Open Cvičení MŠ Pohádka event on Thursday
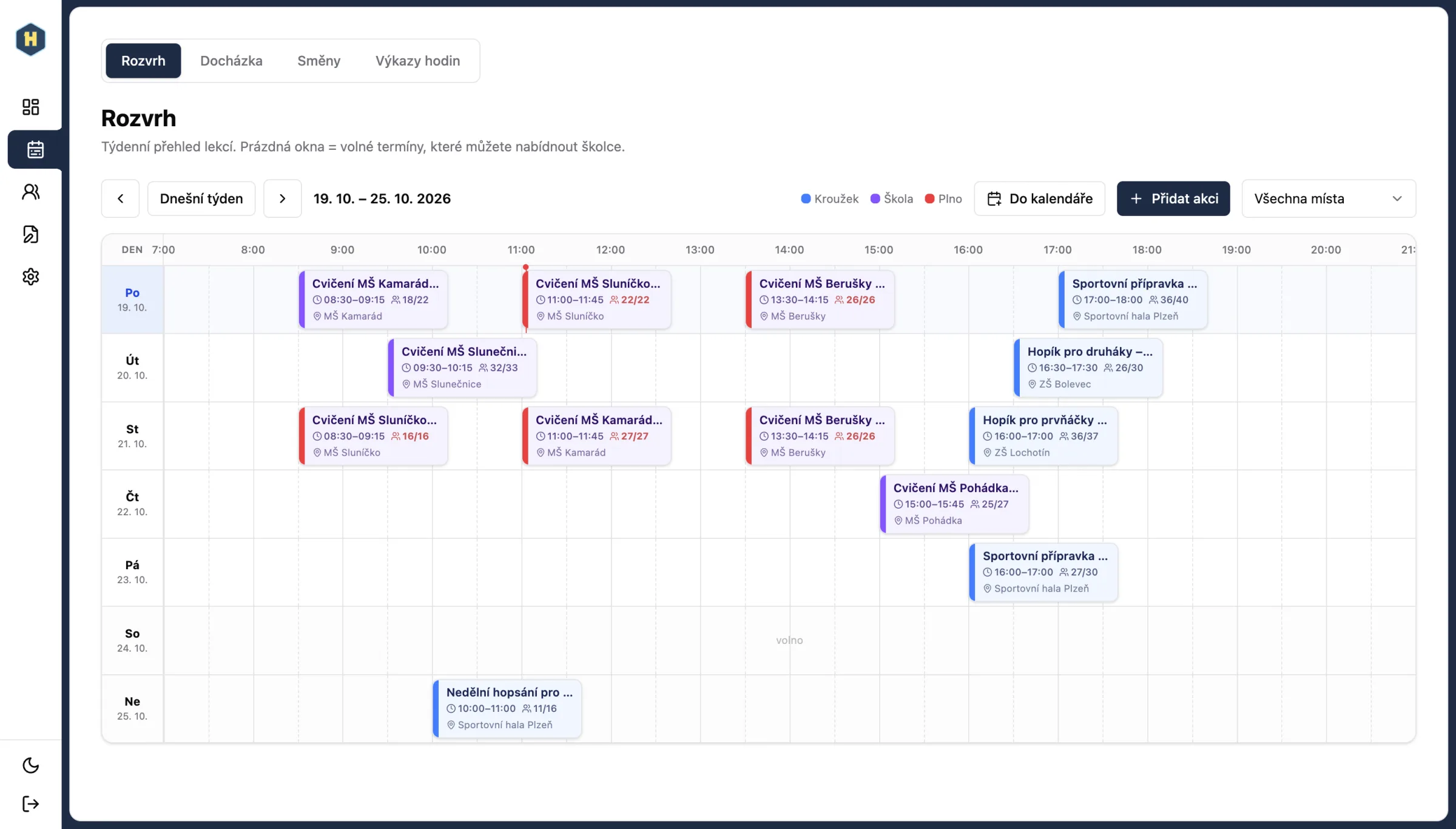This screenshot has height=829, width=1456. click(955, 504)
